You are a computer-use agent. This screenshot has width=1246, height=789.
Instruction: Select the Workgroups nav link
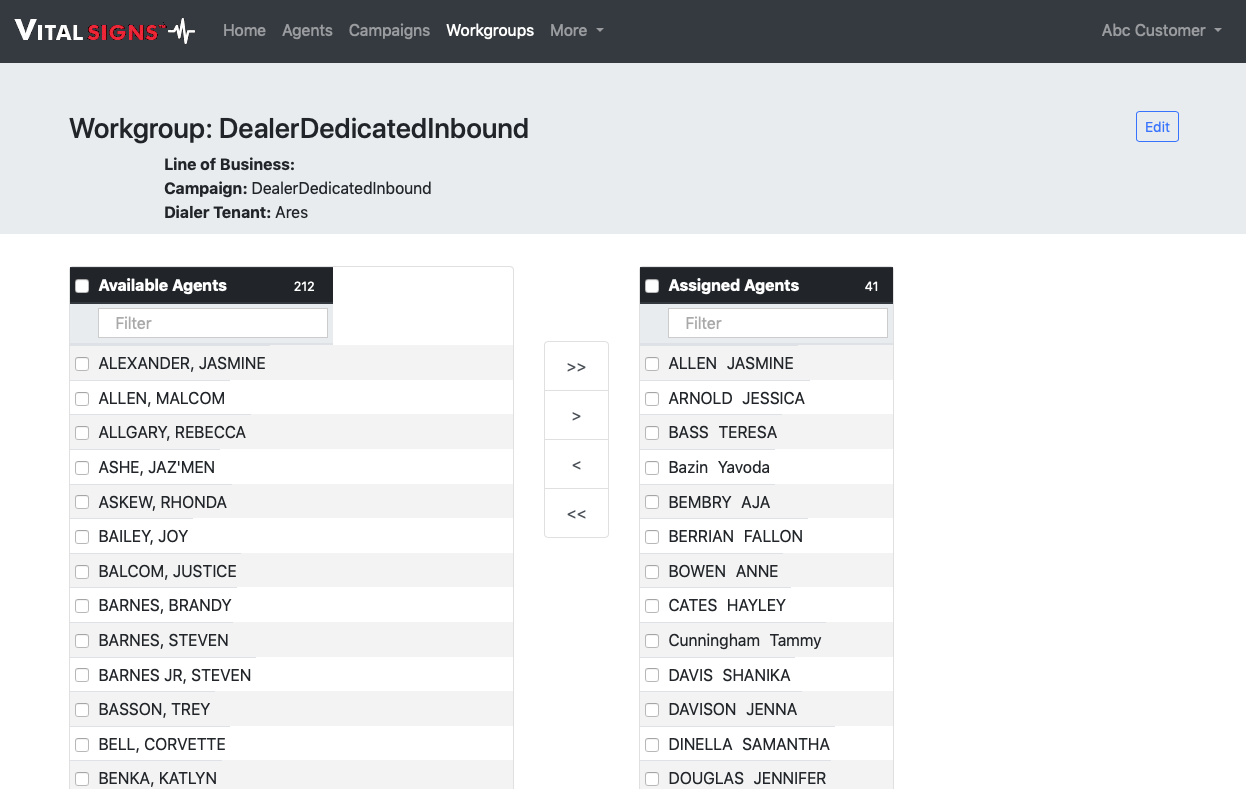coord(490,31)
